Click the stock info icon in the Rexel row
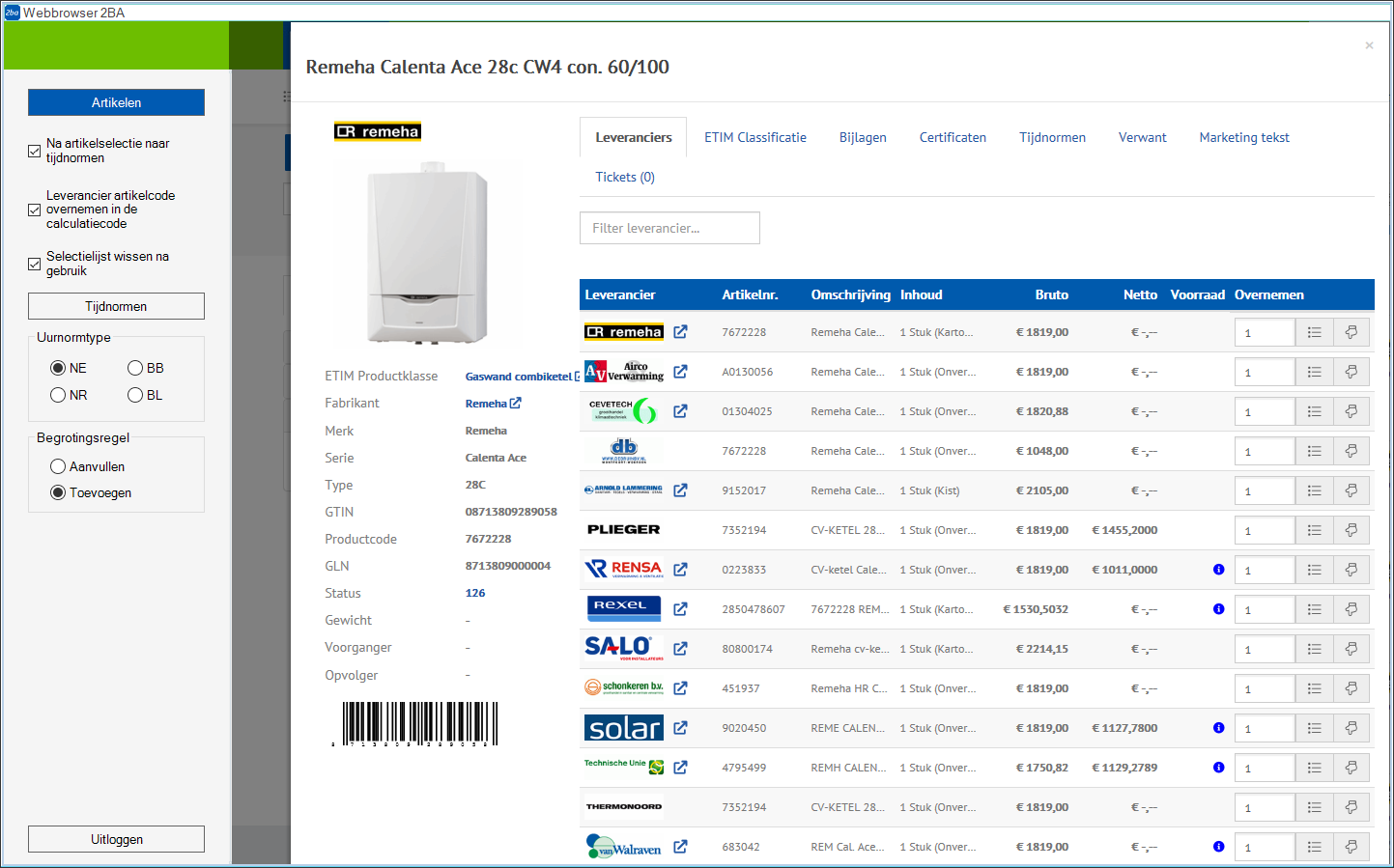1394x868 pixels. click(x=1218, y=609)
